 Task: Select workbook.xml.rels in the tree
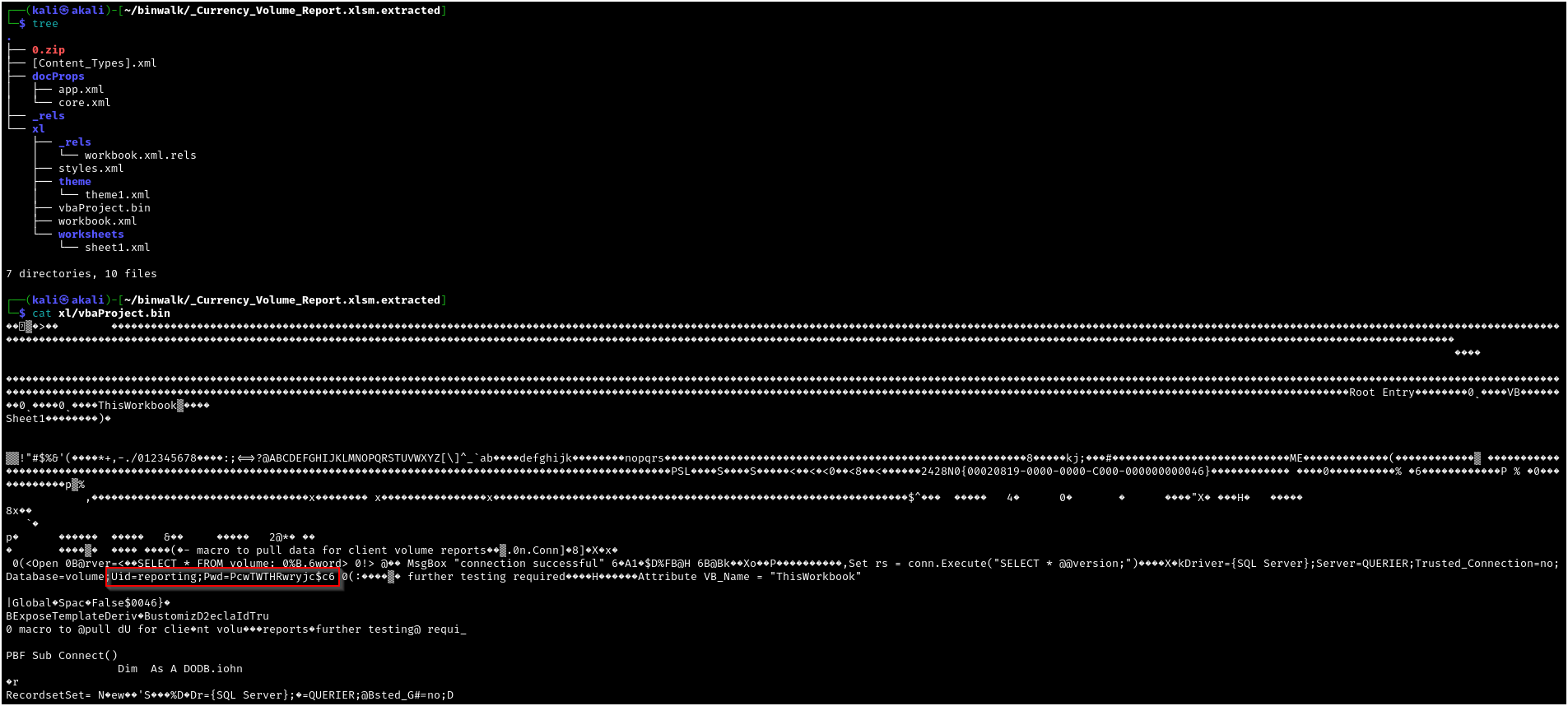click(140, 156)
